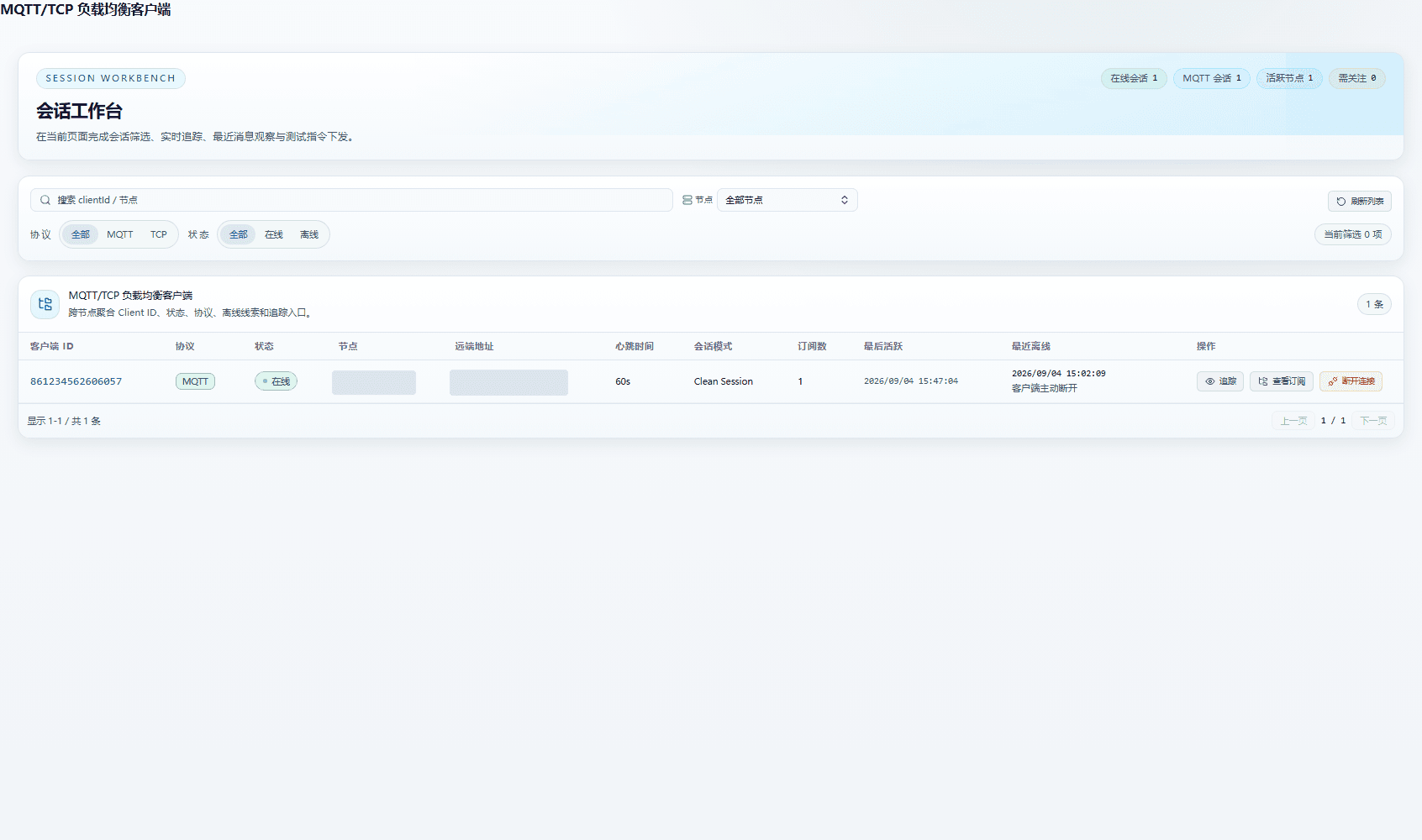Click the 当前筛选 0 项 badge

click(1353, 234)
